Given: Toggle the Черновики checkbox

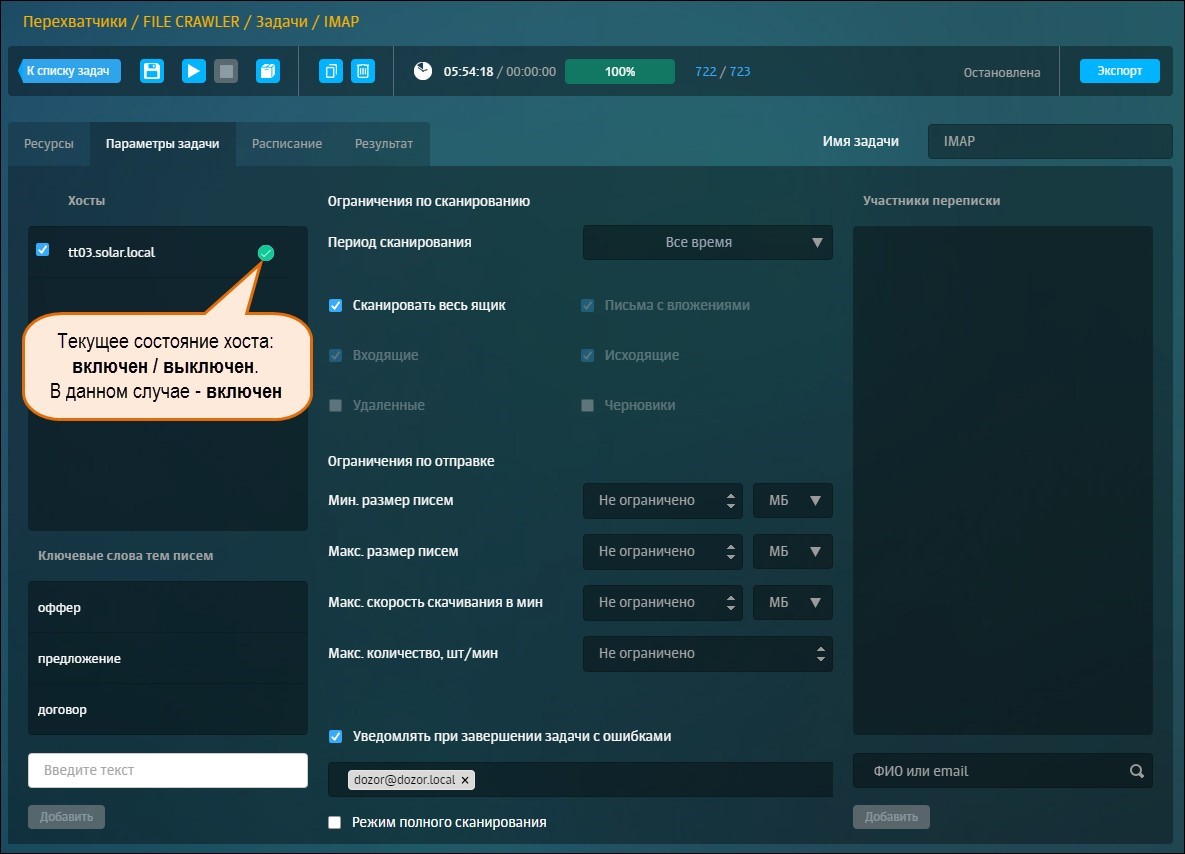Looking at the screenshot, I should 587,405.
